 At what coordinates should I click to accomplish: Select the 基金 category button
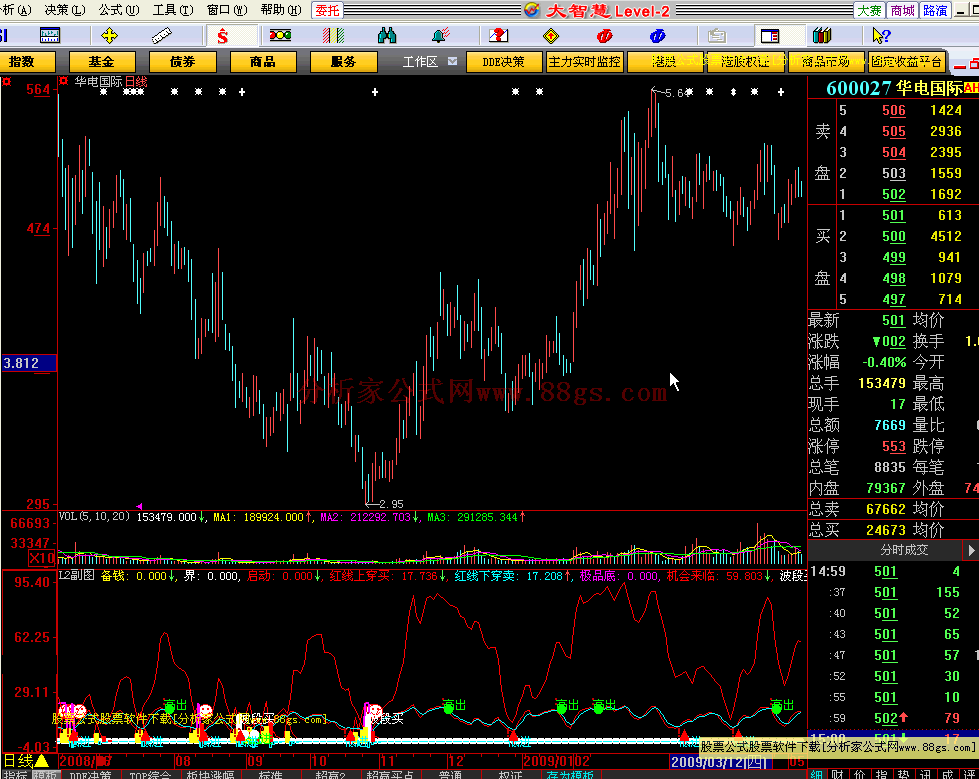[x=102, y=62]
